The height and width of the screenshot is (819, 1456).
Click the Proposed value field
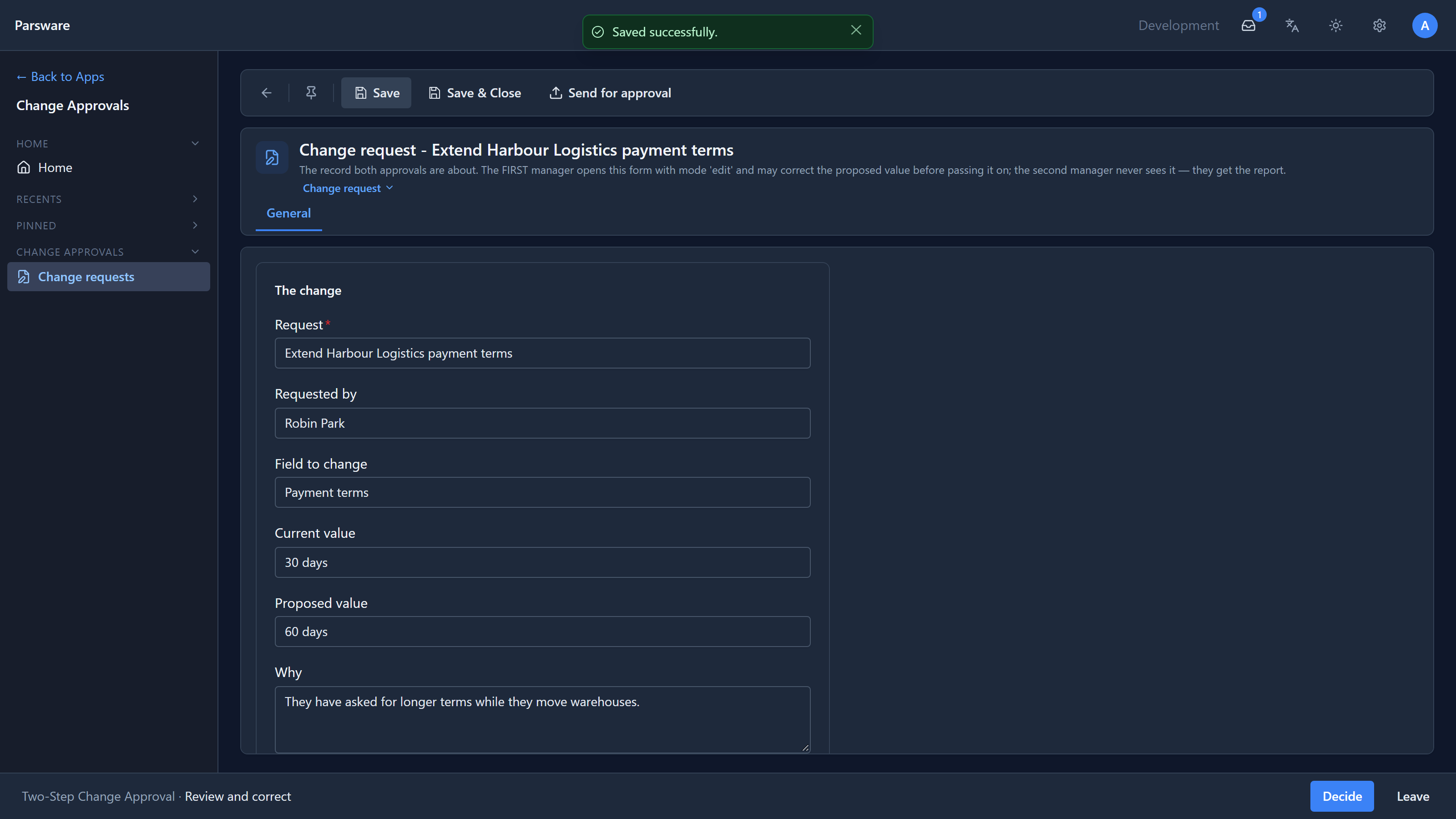pos(542,632)
